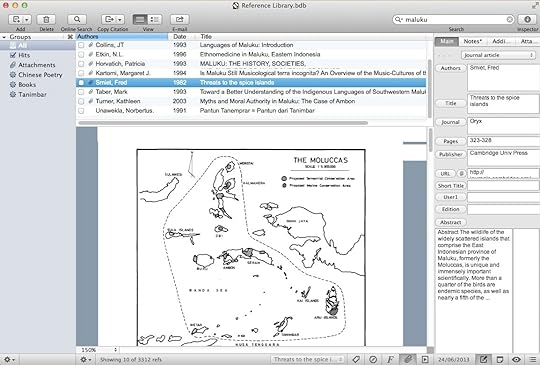Screen dimensions: 540x365
Task: Switch to the Atta... inspector tab
Action: pyautogui.click(x=527, y=41)
